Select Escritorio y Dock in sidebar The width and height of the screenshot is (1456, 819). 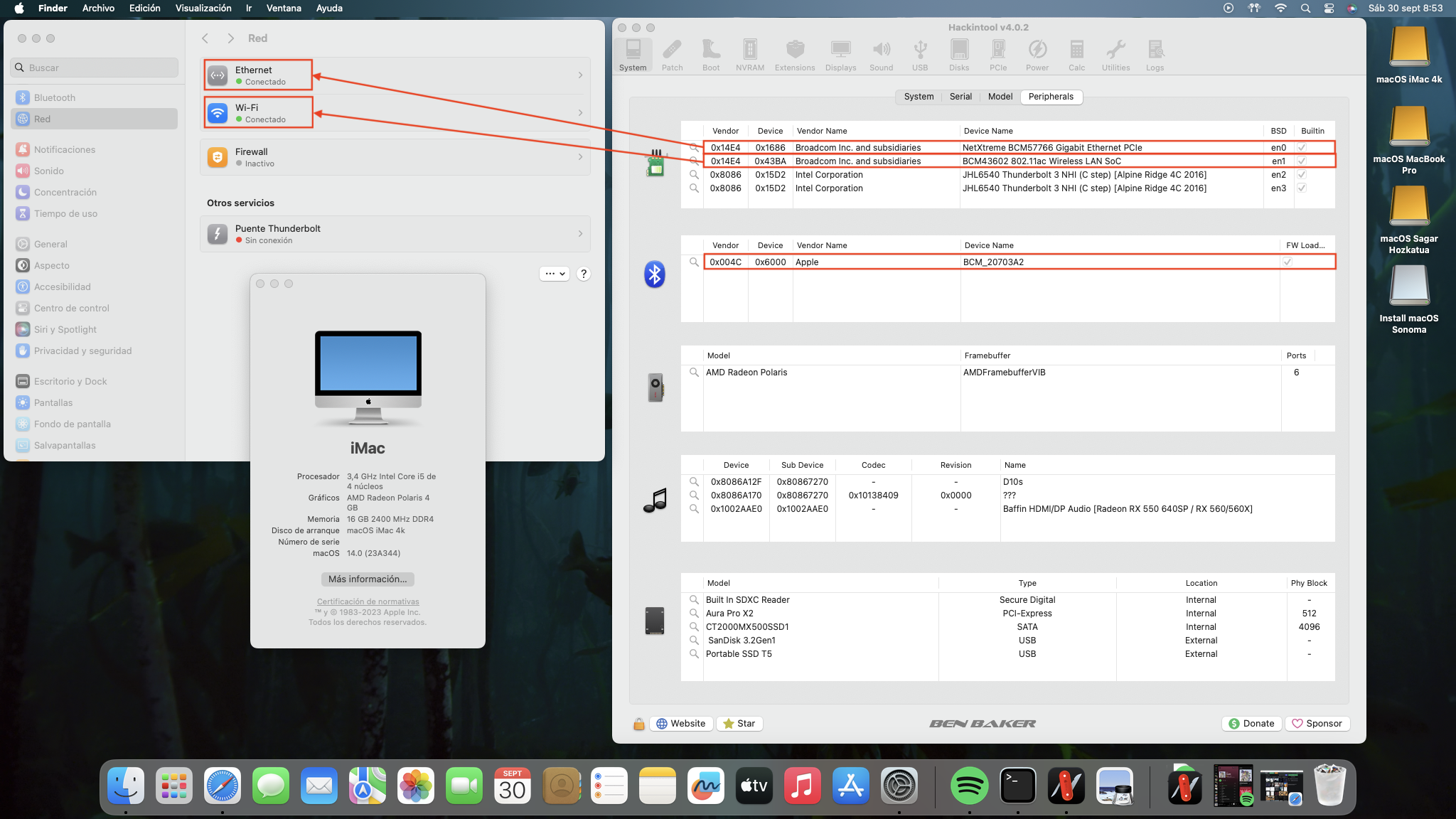[95, 381]
